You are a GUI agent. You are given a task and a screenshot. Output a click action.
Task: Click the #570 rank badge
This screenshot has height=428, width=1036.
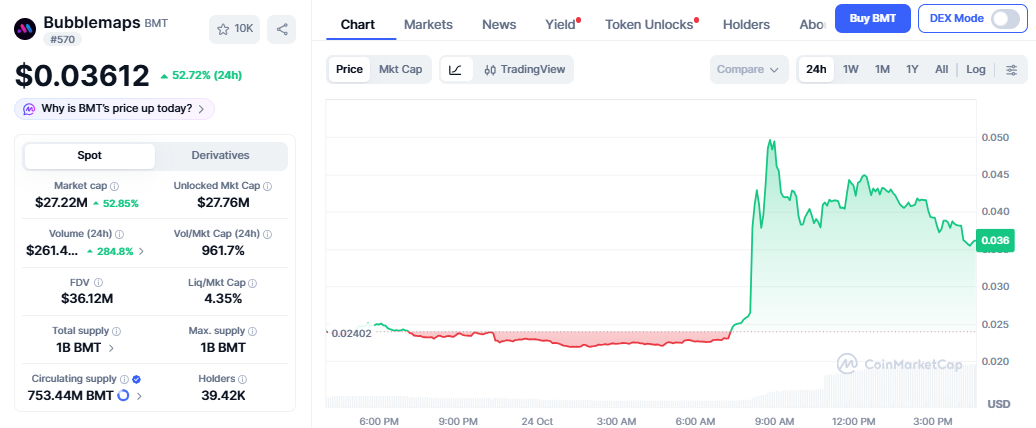(63, 40)
